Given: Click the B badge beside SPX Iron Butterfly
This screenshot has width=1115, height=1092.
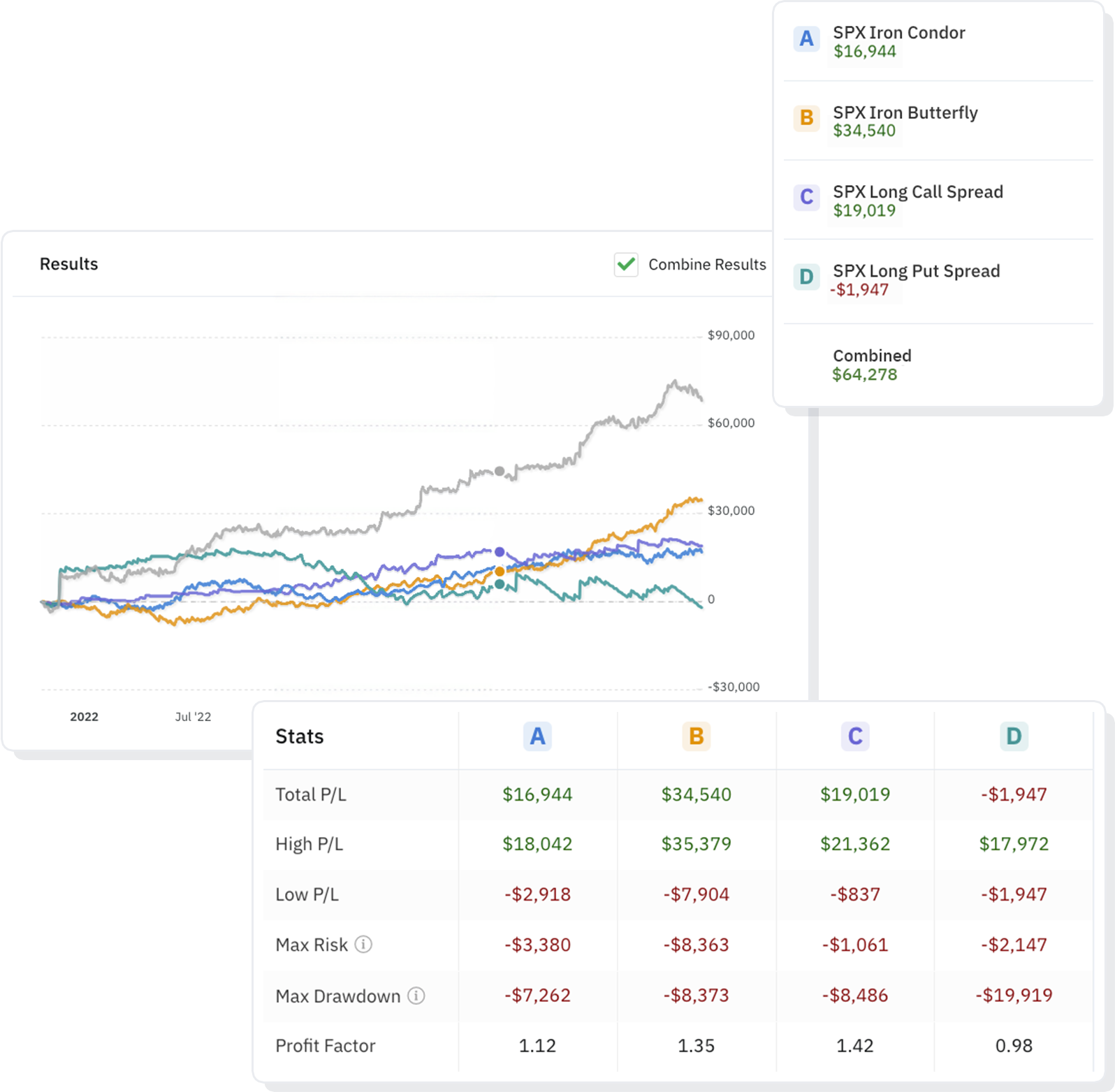Looking at the screenshot, I should click(806, 118).
